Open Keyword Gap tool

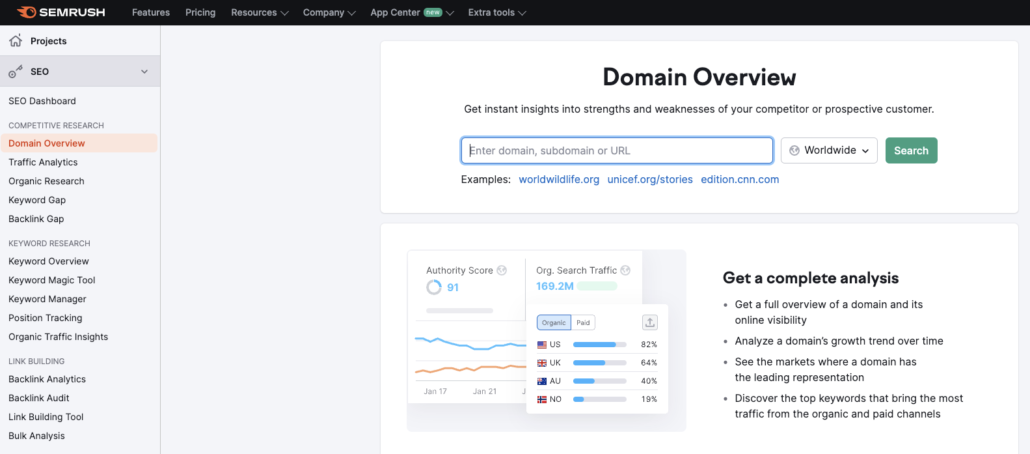[x=37, y=200]
